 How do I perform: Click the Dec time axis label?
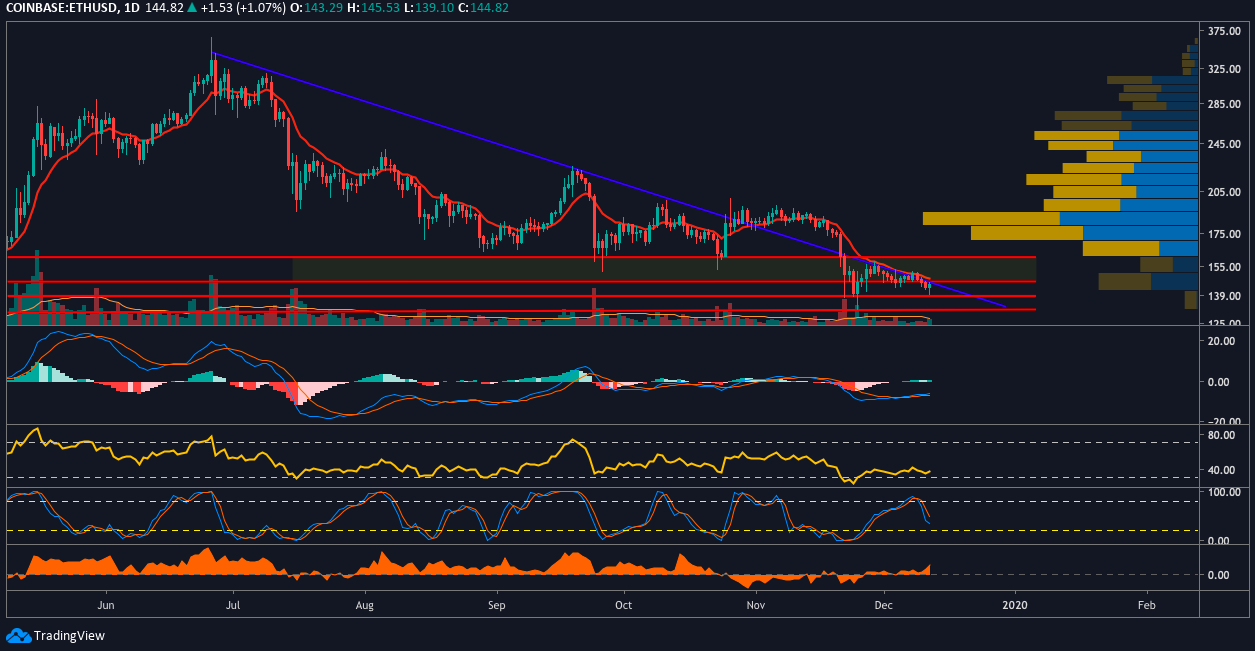tap(884, 605)
